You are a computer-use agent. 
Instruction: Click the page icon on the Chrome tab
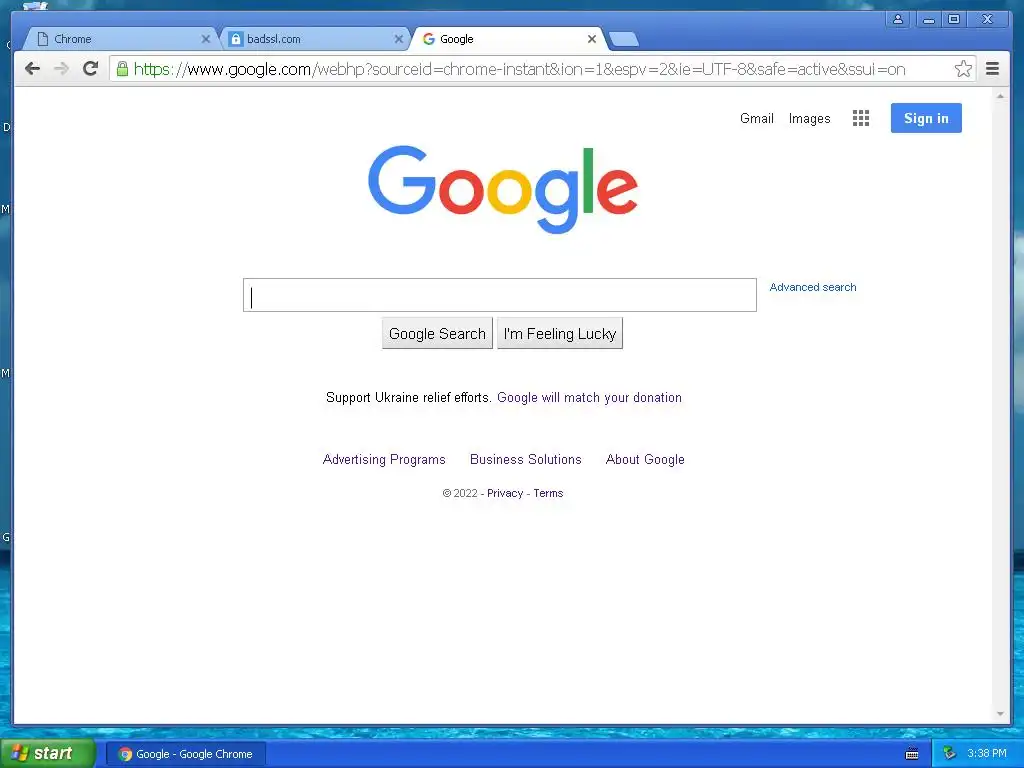43,39
